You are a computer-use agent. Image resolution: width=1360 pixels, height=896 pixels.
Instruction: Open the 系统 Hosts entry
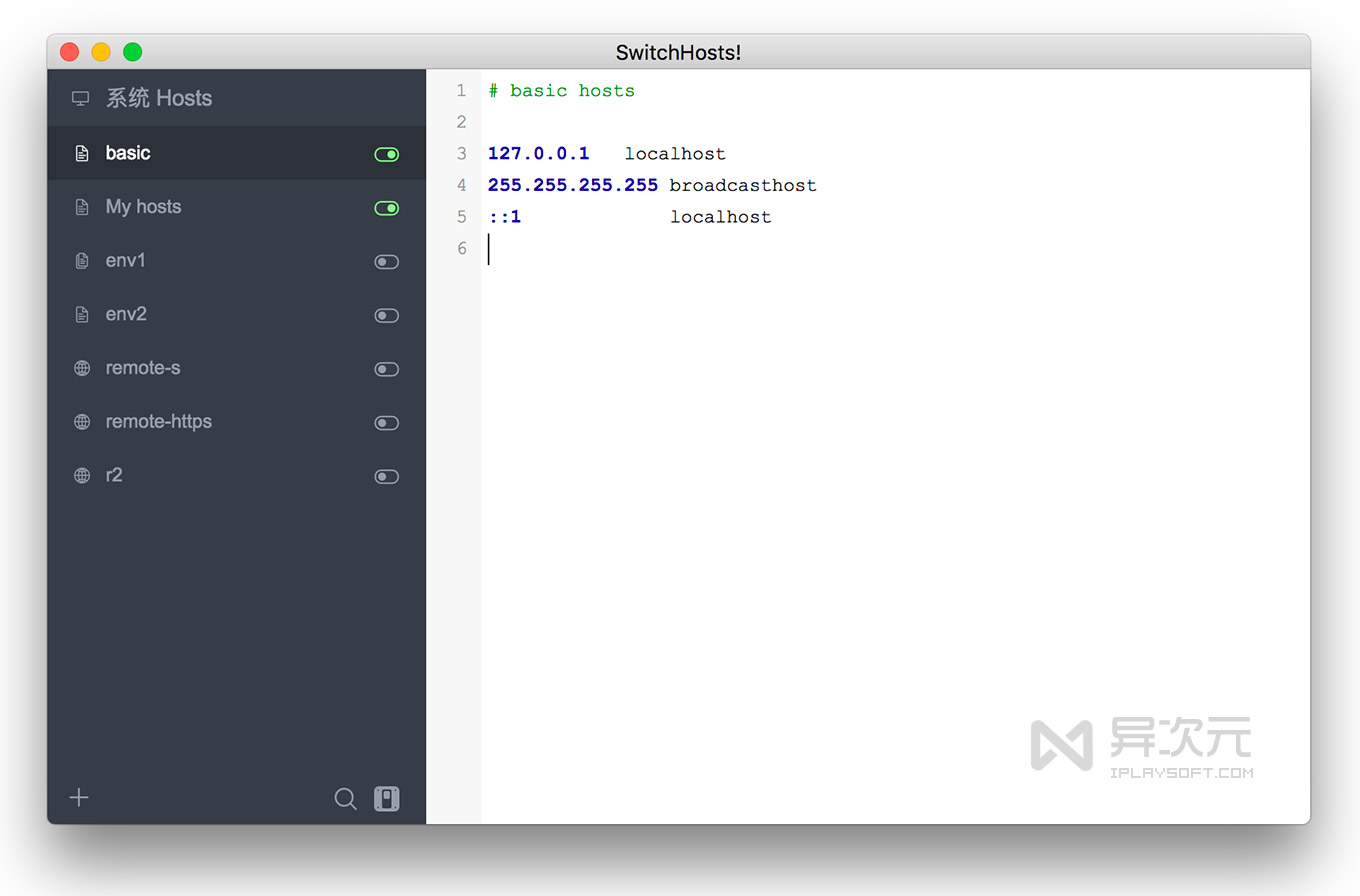(237, 98)
